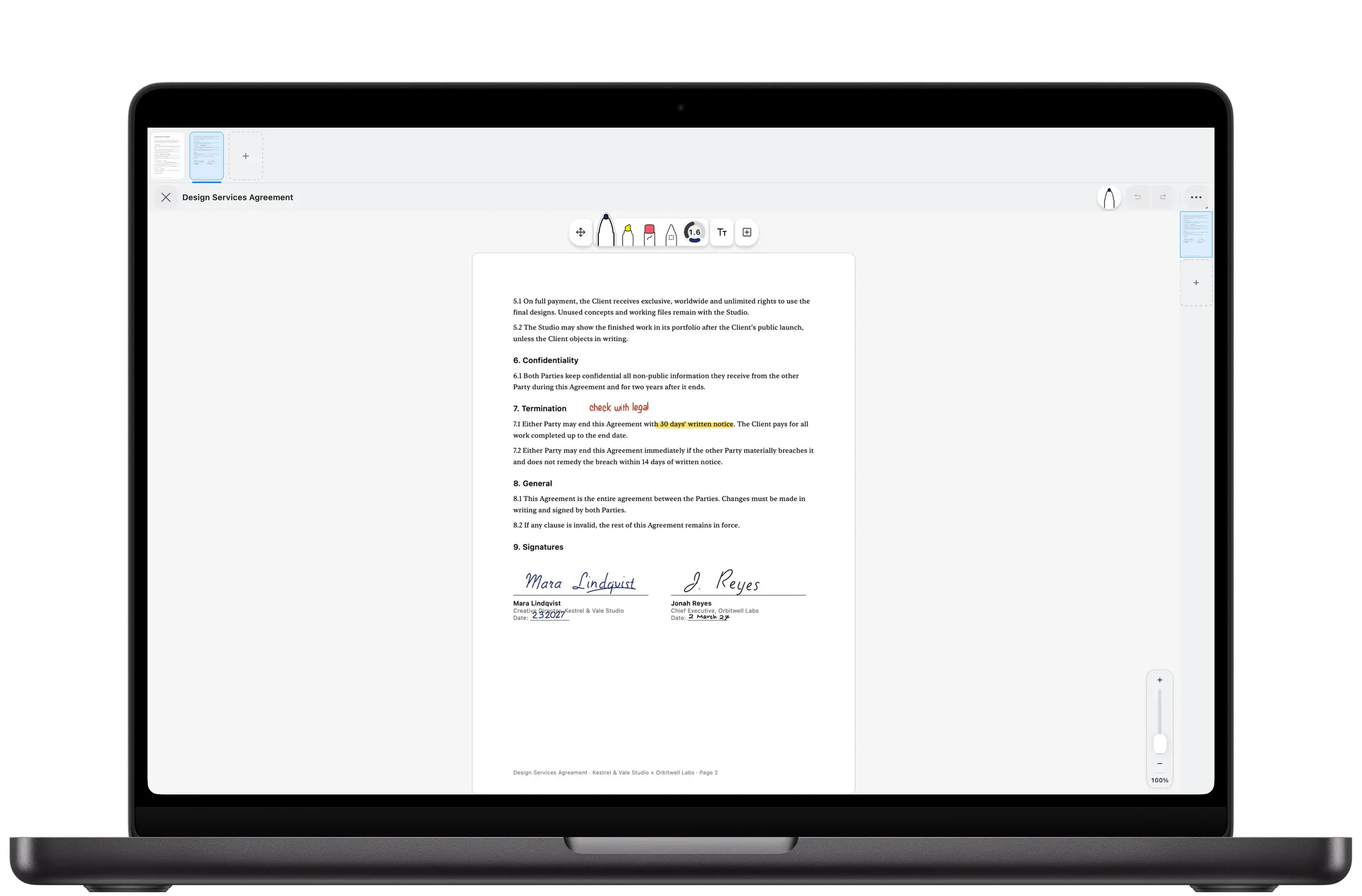This screenshot has height=896, width=1362.
Task: Close the Design Services Agreement document
Action: point(166,197)
